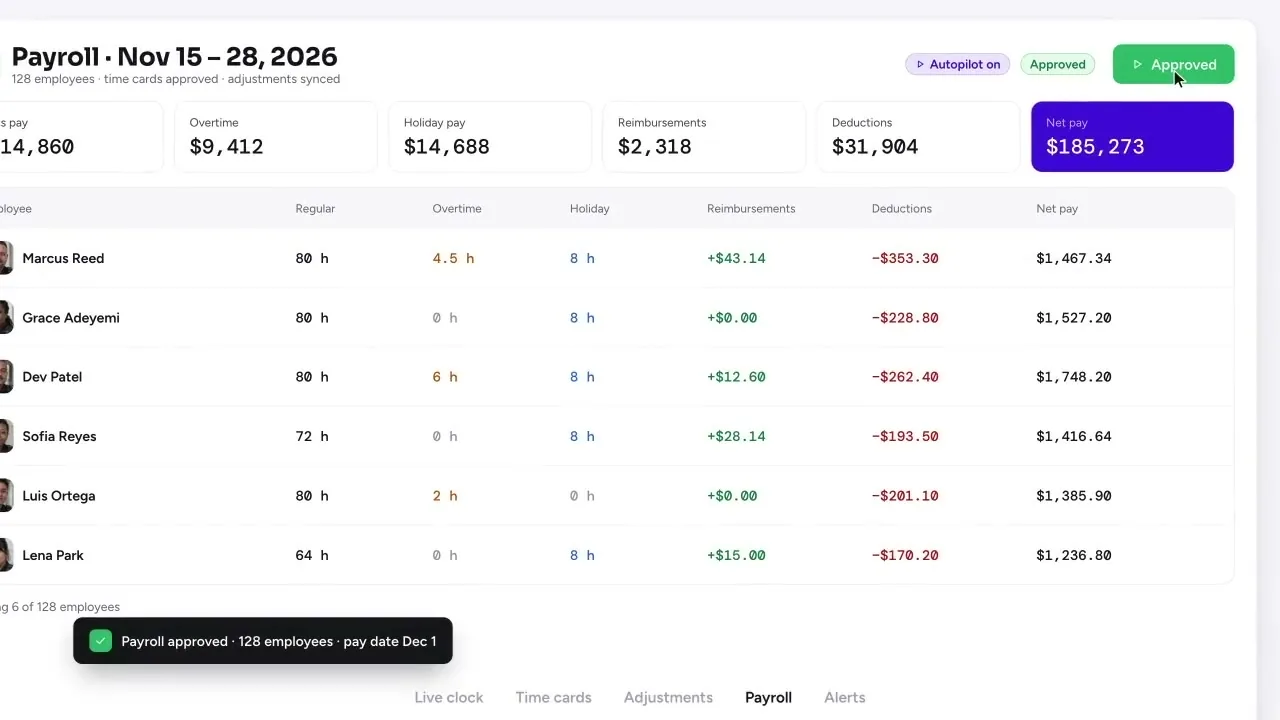Go to the Alerts tab
The height and width of the screenshot is (720, 1280).
[845, 697]
